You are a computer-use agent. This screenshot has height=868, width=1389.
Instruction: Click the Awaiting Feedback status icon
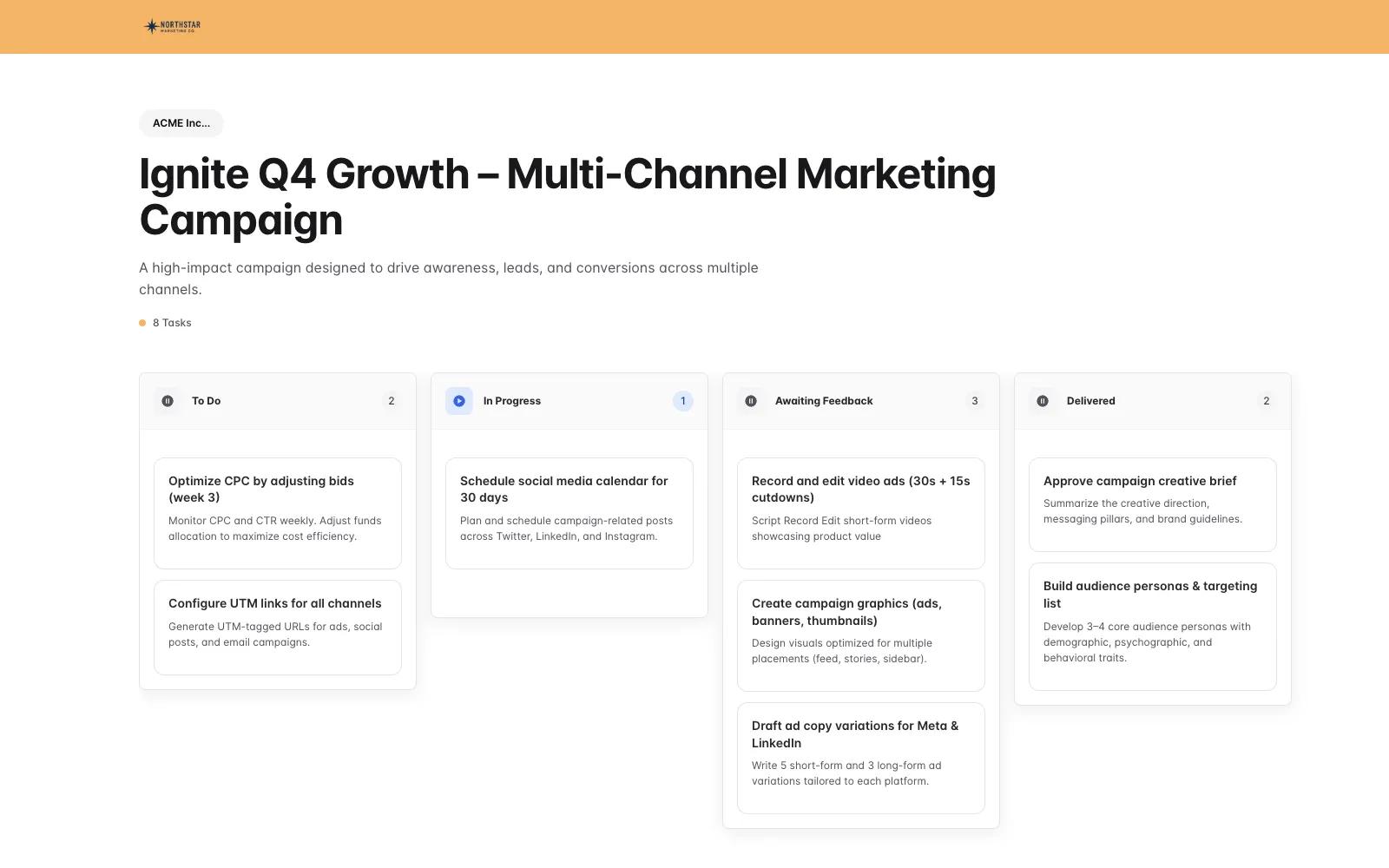[x=751, y=401]
